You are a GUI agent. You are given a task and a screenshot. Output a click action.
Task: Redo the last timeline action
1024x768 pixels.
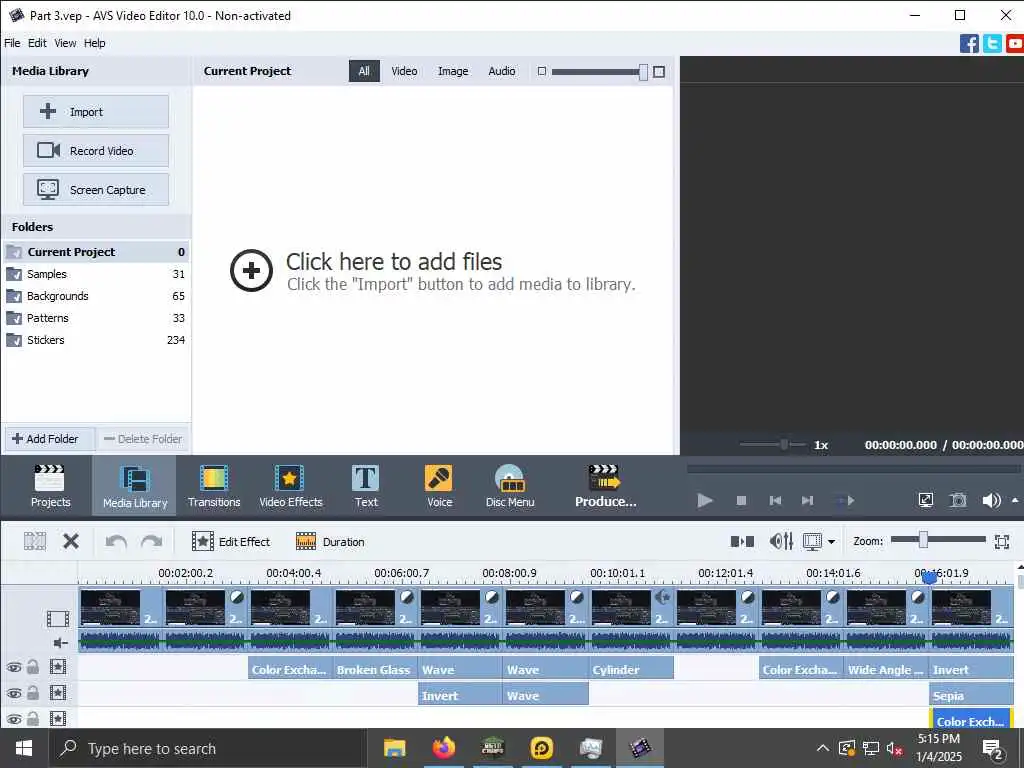pos(152,541)
